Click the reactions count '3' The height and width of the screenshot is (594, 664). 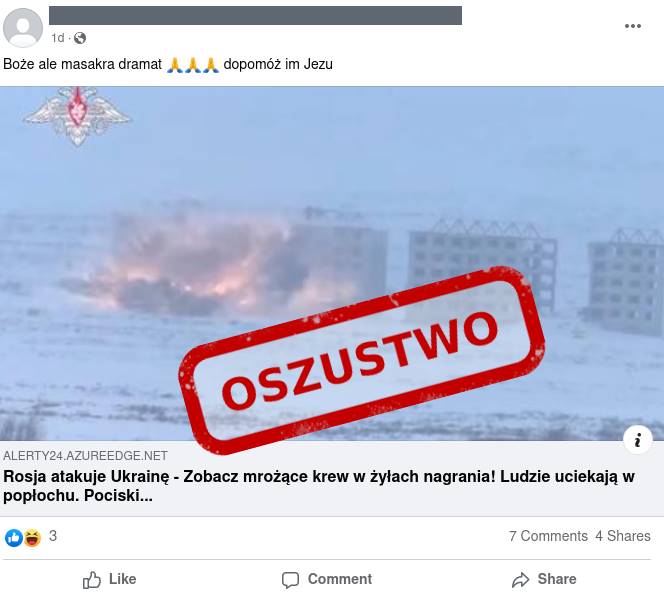click(53, 536)
